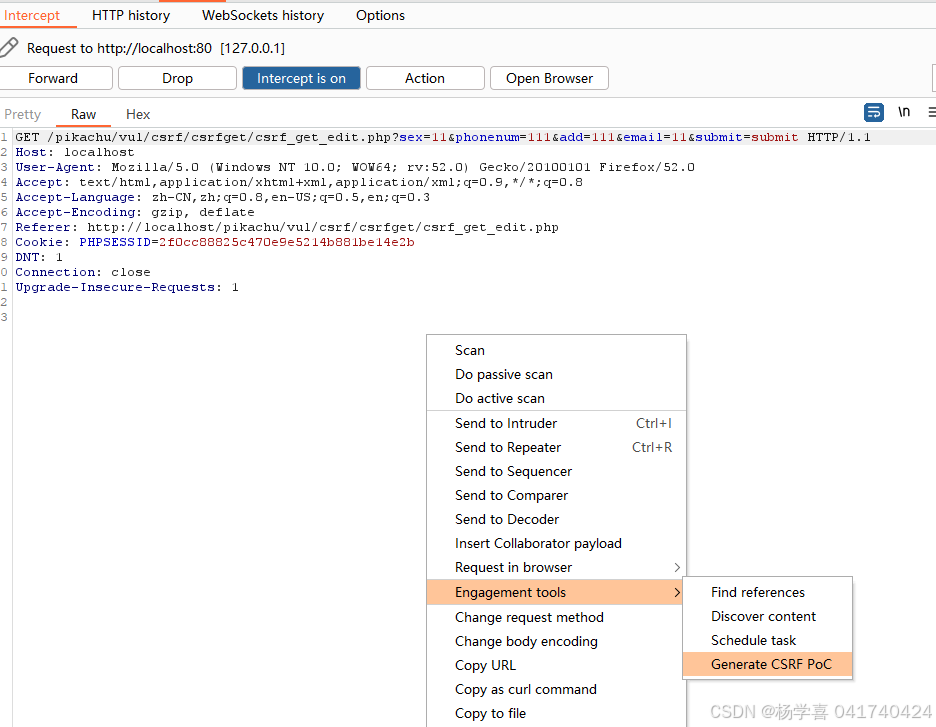Toggle the \n non-printable characters icon

pyautogui.click(x=904, y=112)
